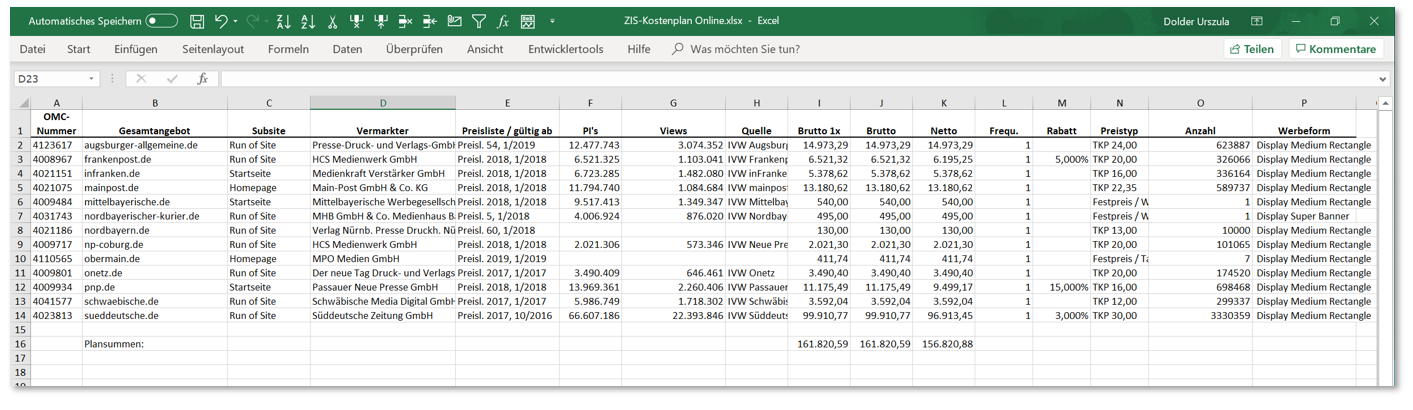The image size is (1413, 410).
Task: Open Customize Quick Access Toolbar dropdown
Action: (551, 21)
